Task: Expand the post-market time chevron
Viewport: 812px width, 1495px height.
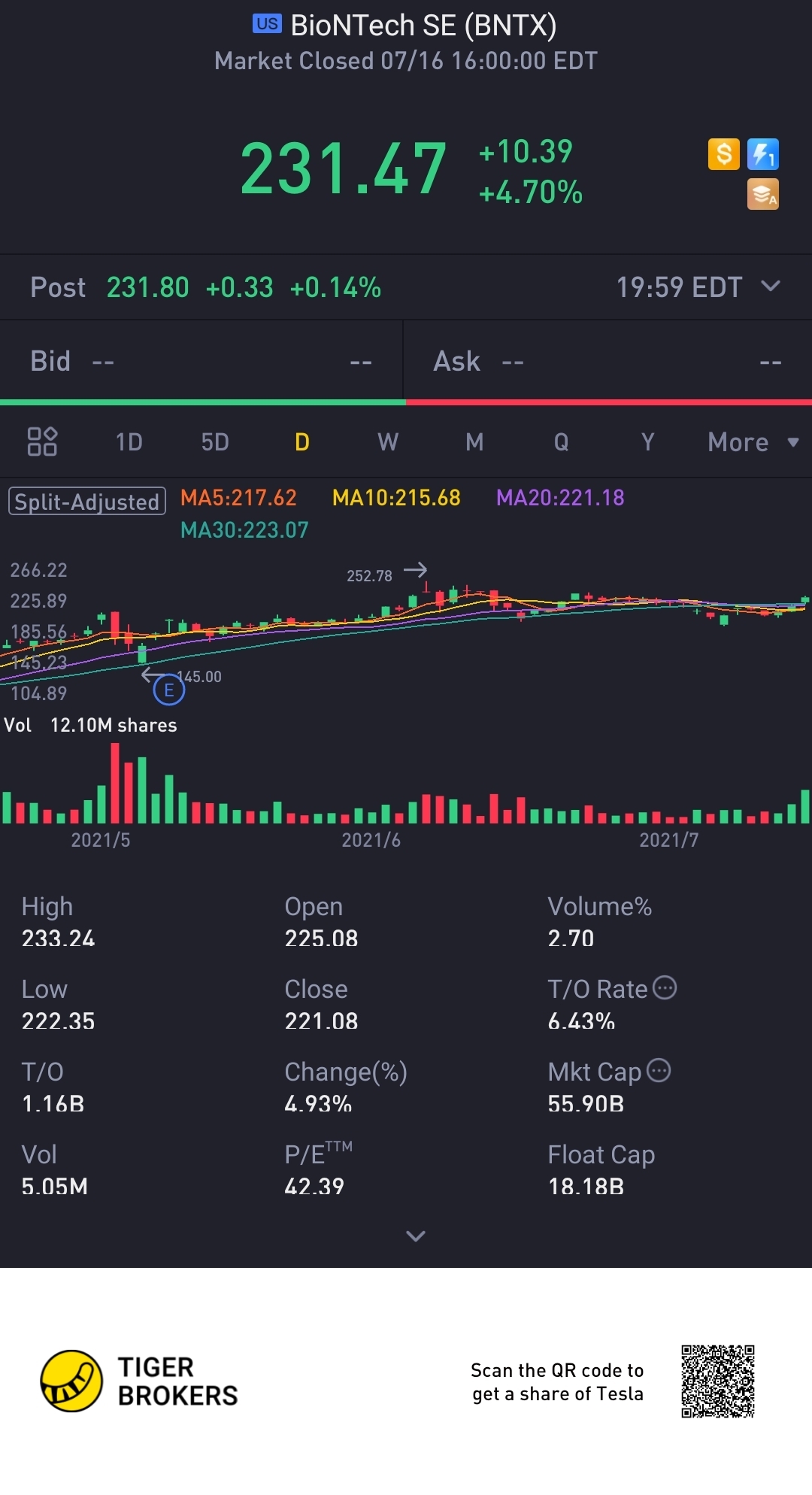Action: [x=771, y=286]
